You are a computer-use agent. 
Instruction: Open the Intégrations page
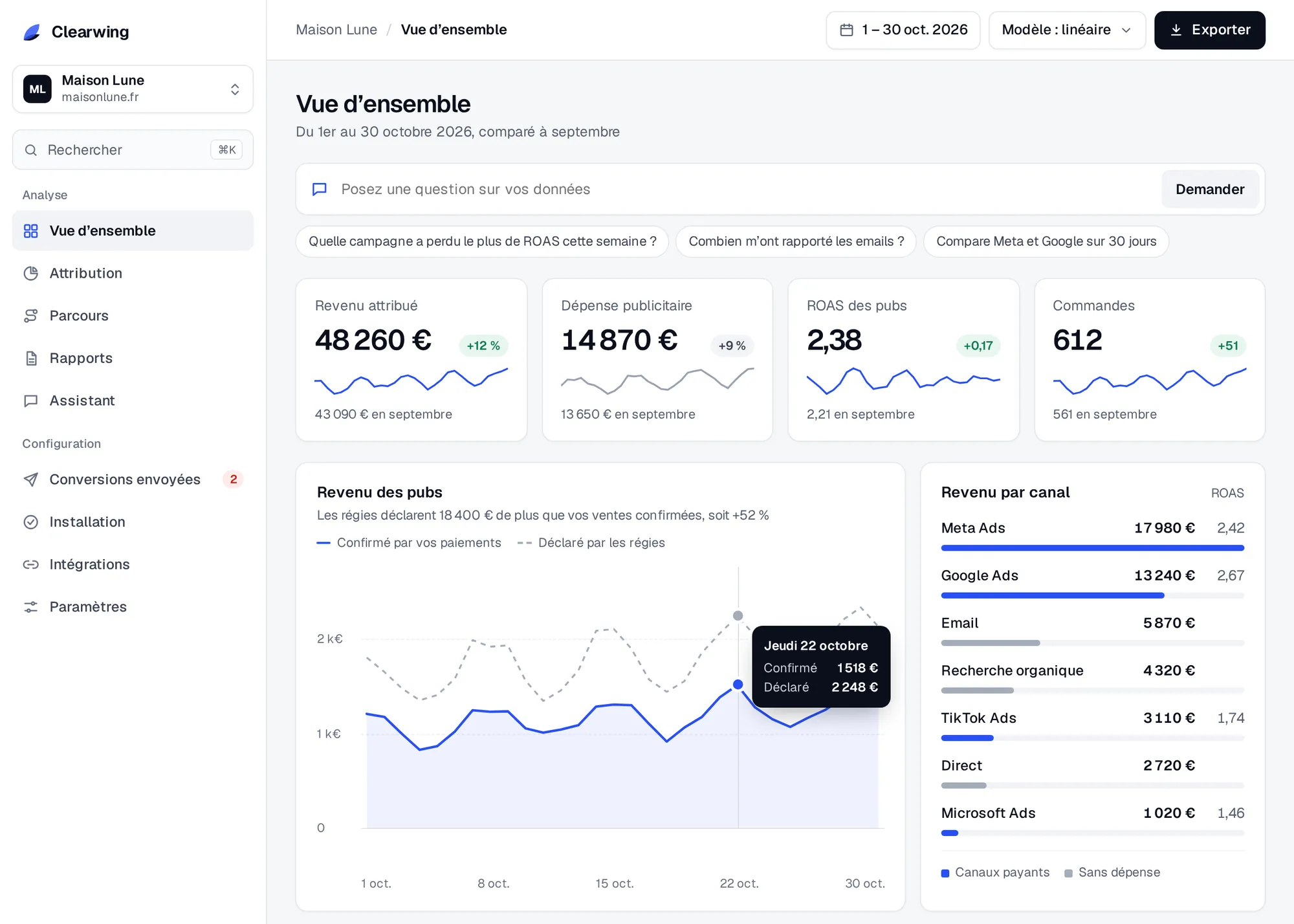tap(133, 565)
